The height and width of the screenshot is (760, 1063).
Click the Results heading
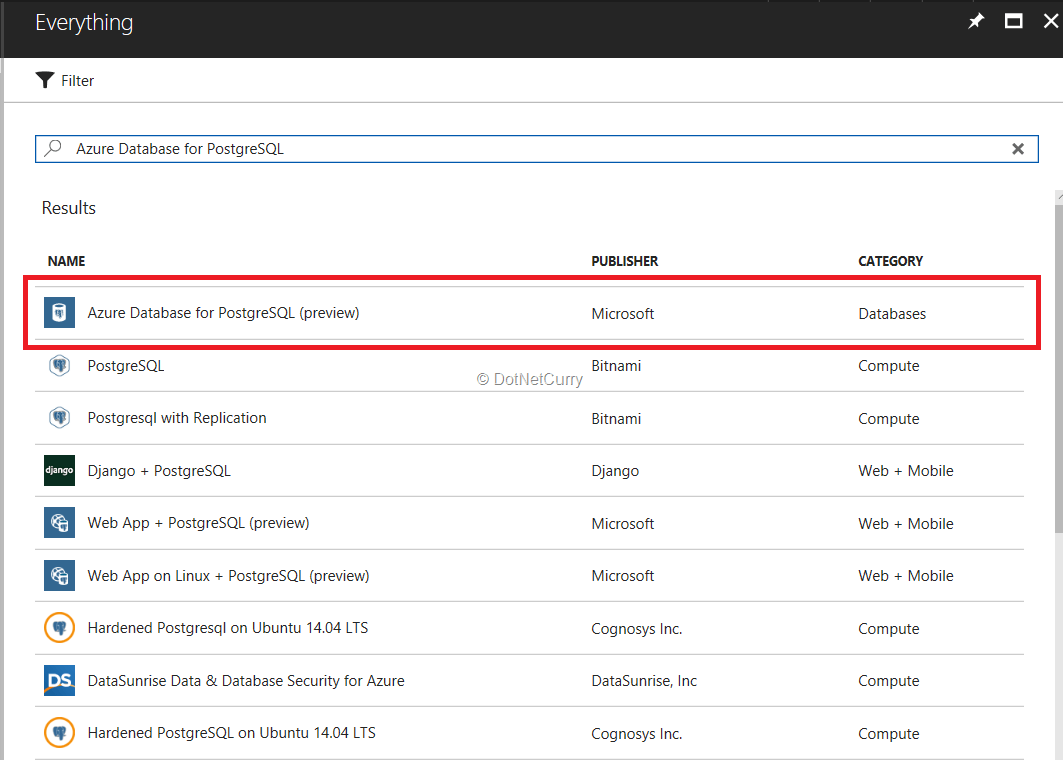[68, 207]
